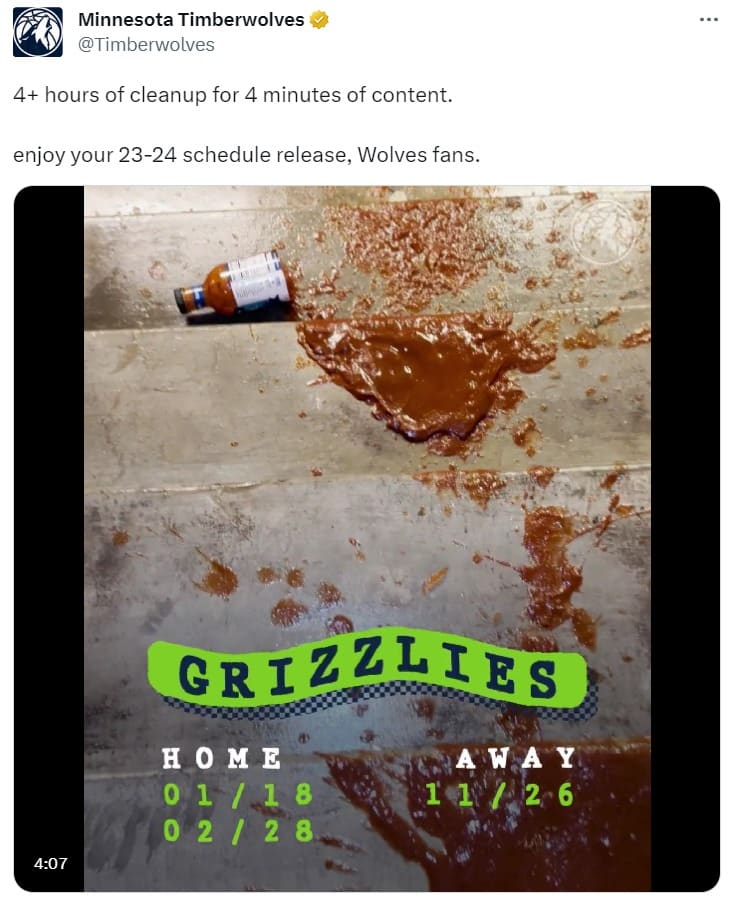Image resolution: width=729 pixels, height=901 pixels.
Task: Click the schedule release text line
Action: (x=246, y=155)
